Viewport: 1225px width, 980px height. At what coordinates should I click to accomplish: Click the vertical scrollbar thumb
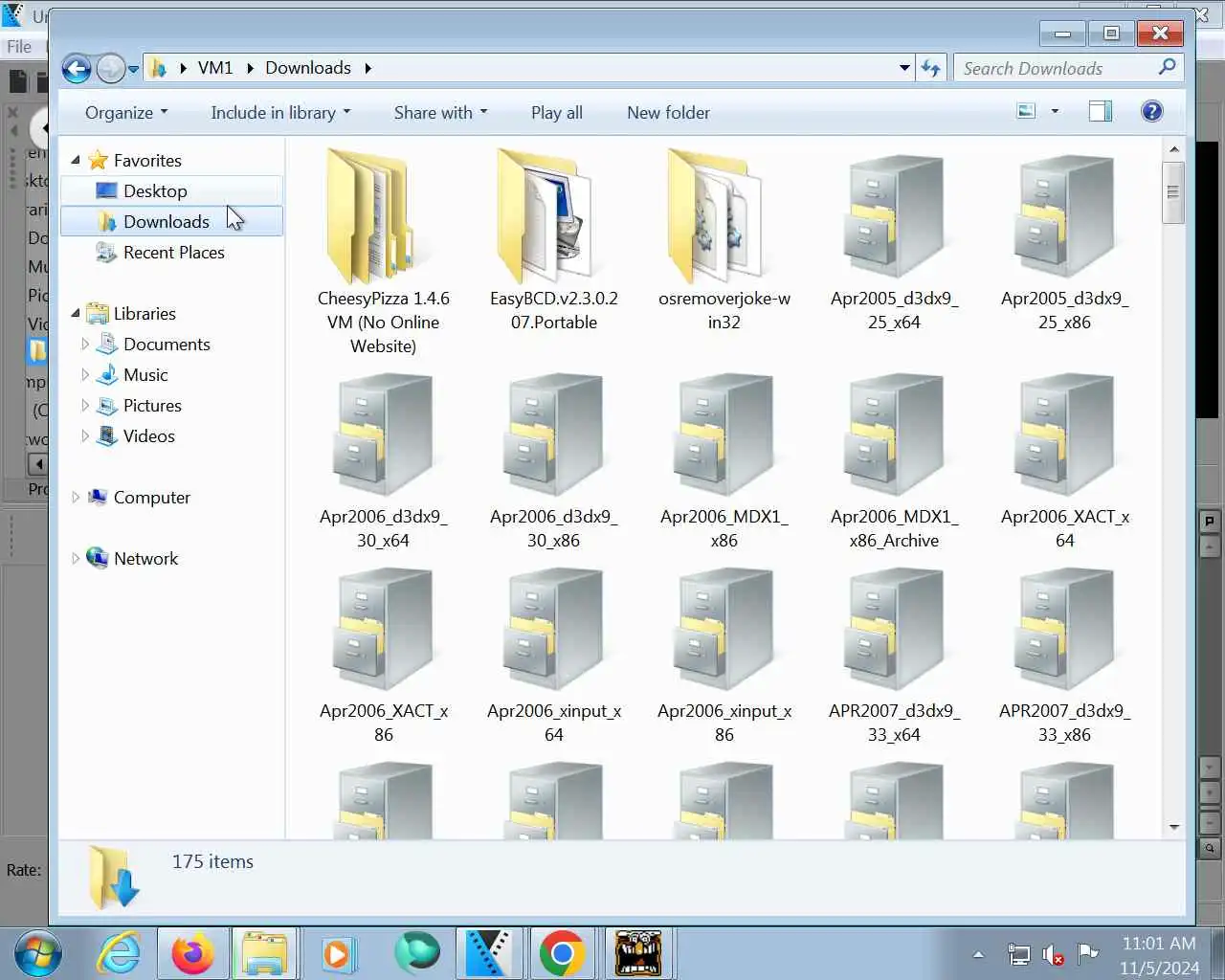point(1174,192)
